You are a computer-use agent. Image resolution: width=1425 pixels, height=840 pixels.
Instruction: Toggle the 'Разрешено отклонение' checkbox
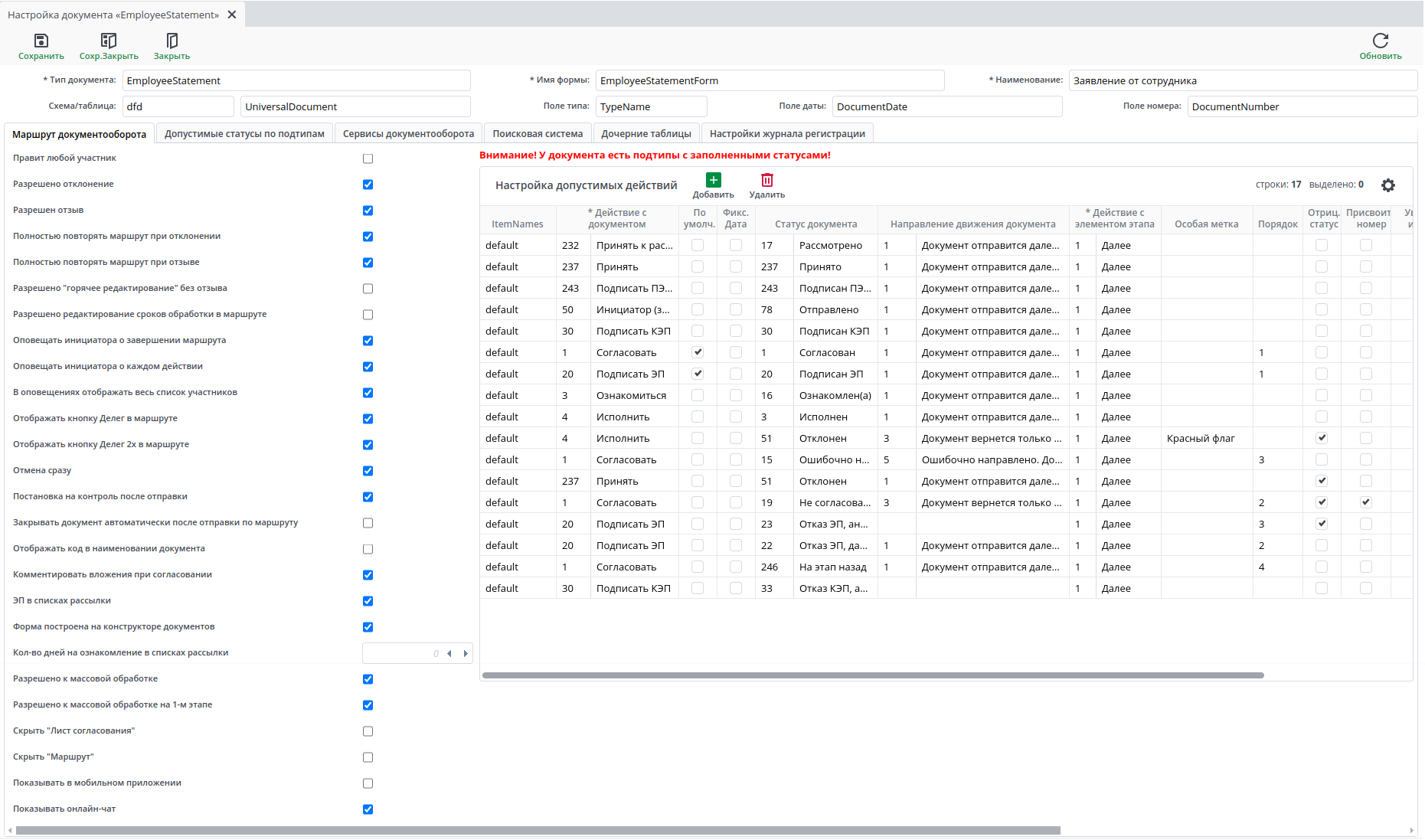point(368,185)
